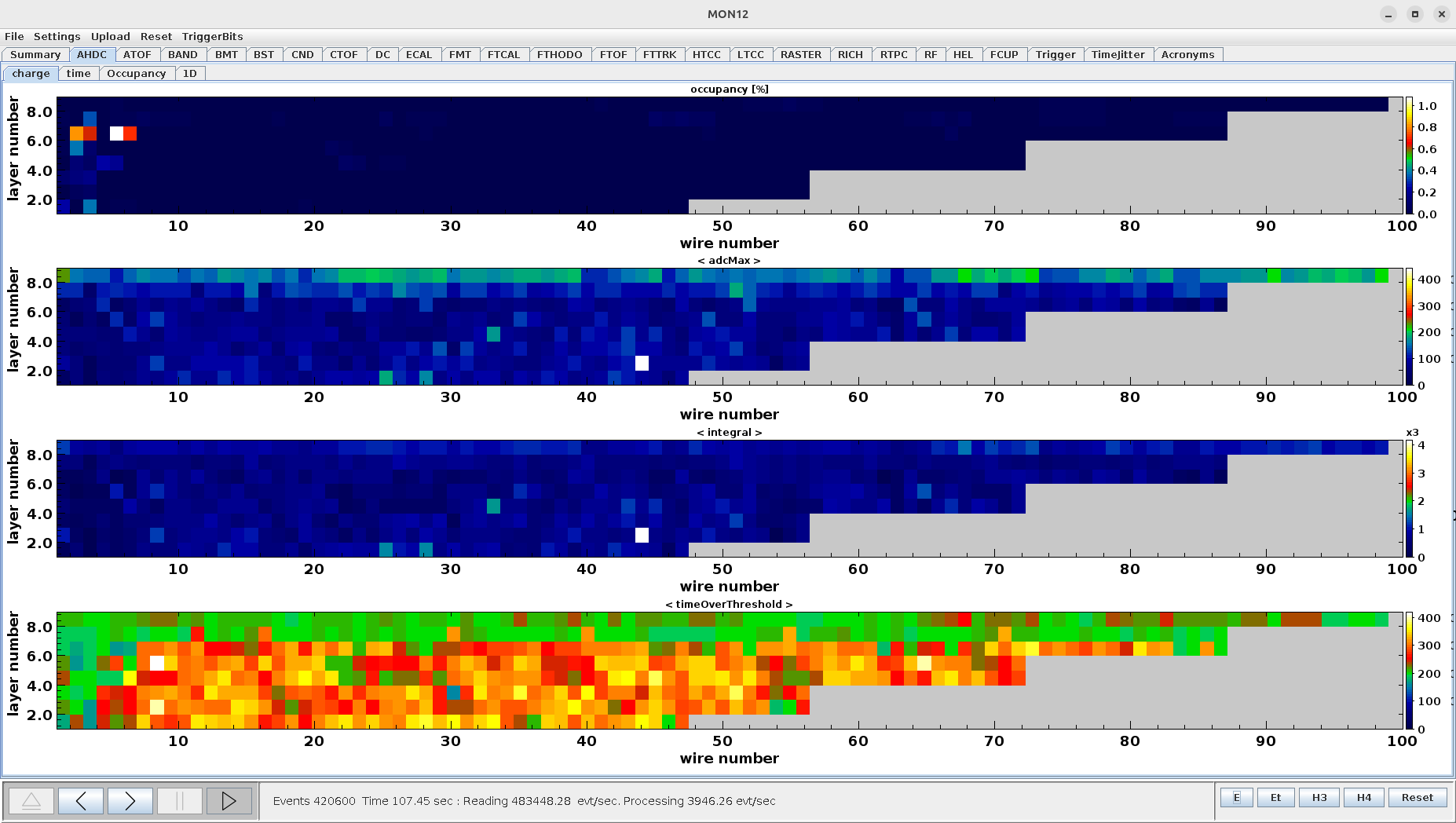Click the occupancy color scale bar

1410,155
